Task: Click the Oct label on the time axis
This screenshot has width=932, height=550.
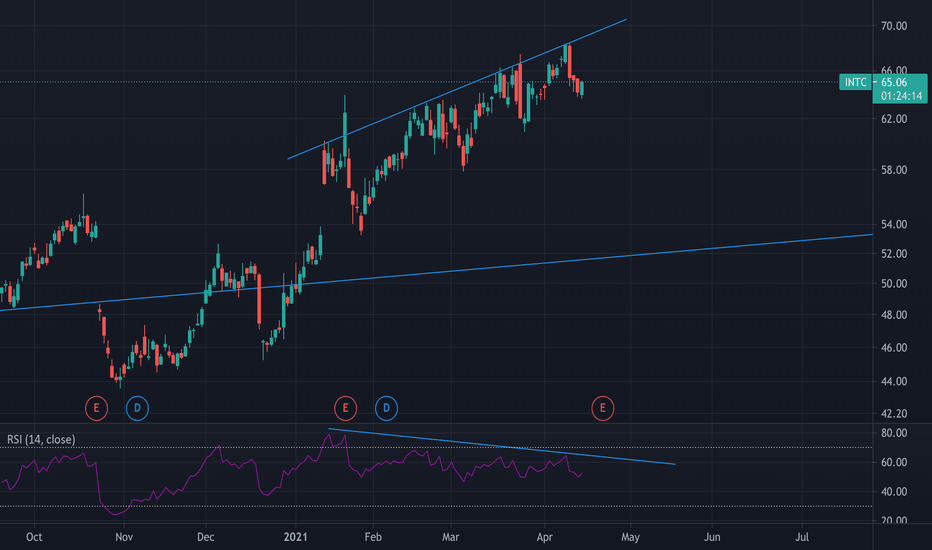Action: [34, 537]
